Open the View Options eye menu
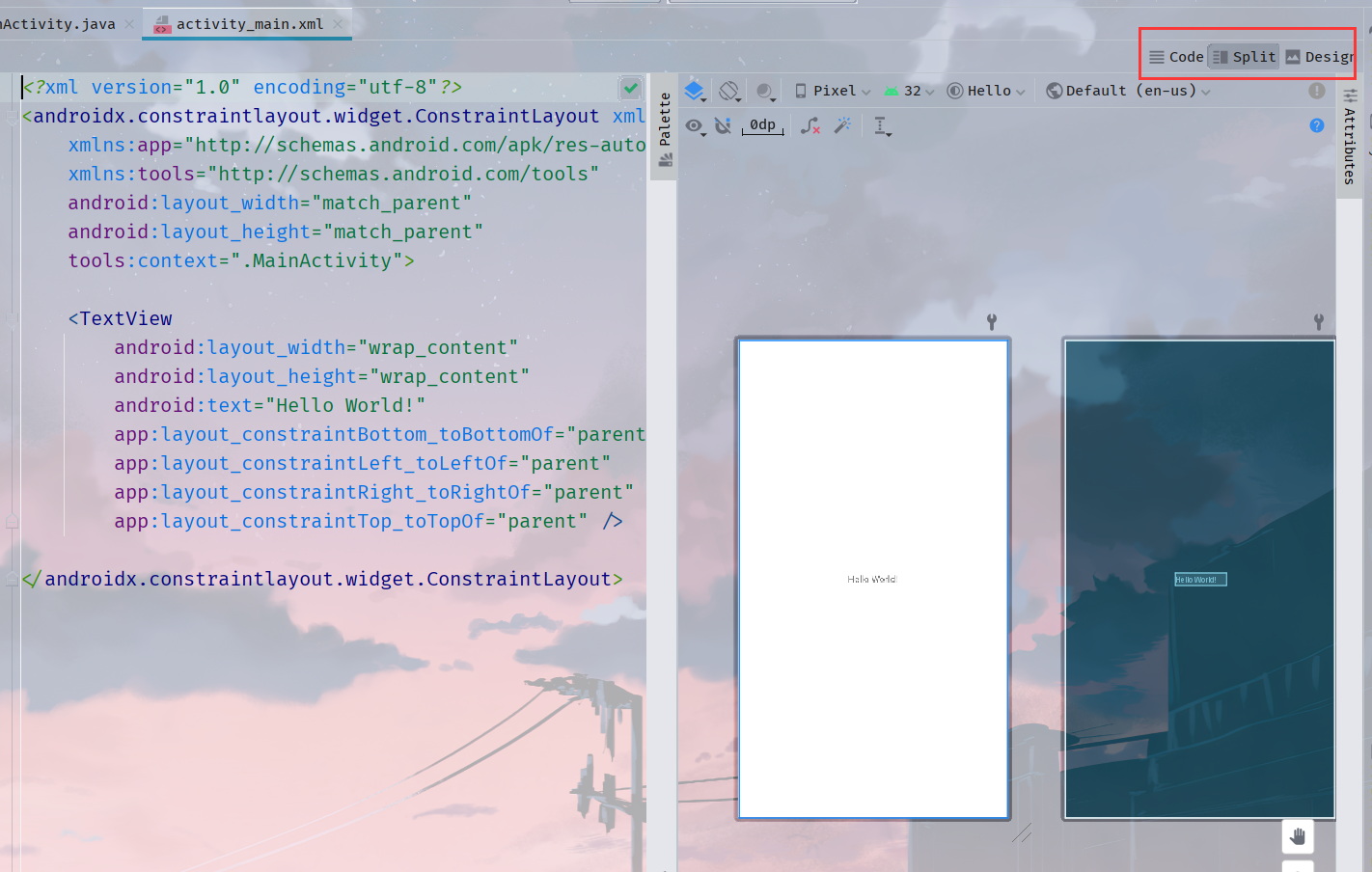1372x872 pixels. point(695,126)
